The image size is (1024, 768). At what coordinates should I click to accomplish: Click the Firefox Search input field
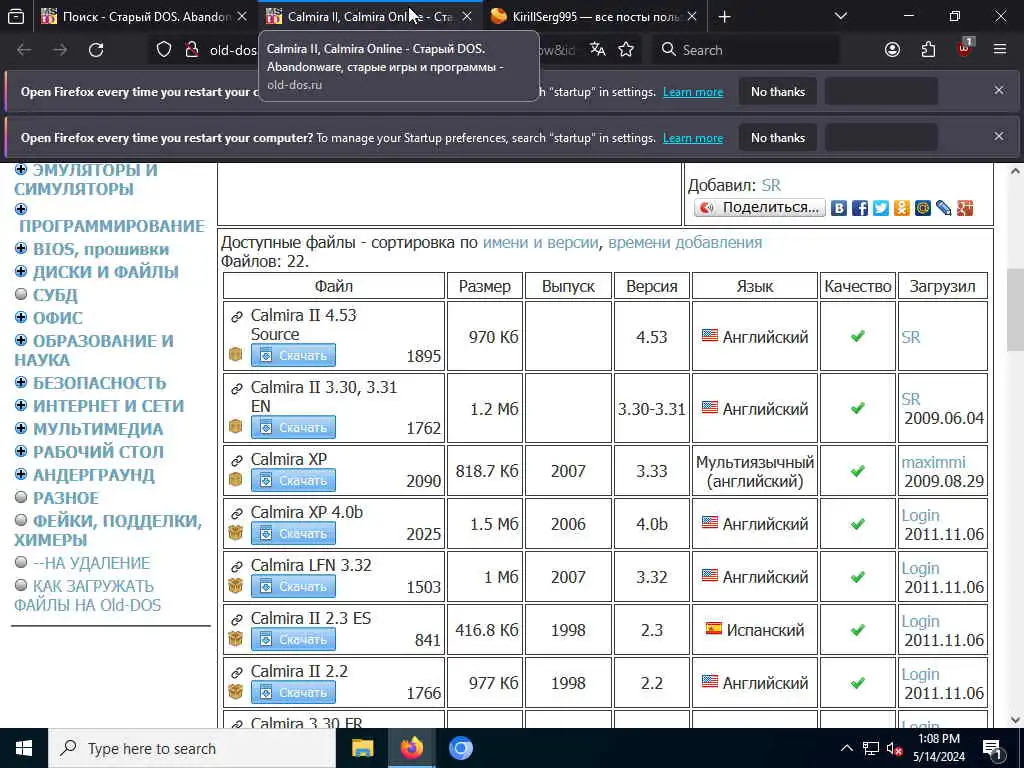745,50
